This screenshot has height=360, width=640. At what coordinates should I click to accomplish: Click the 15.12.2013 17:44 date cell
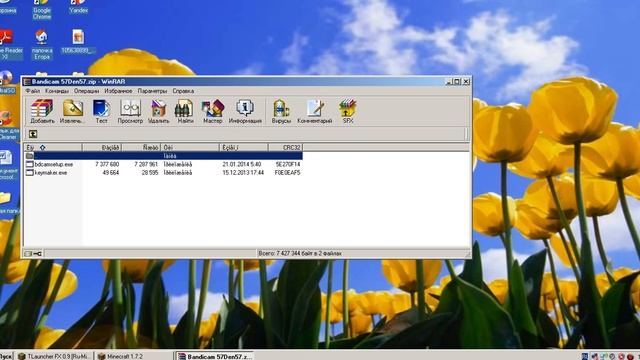coord(243,173)
